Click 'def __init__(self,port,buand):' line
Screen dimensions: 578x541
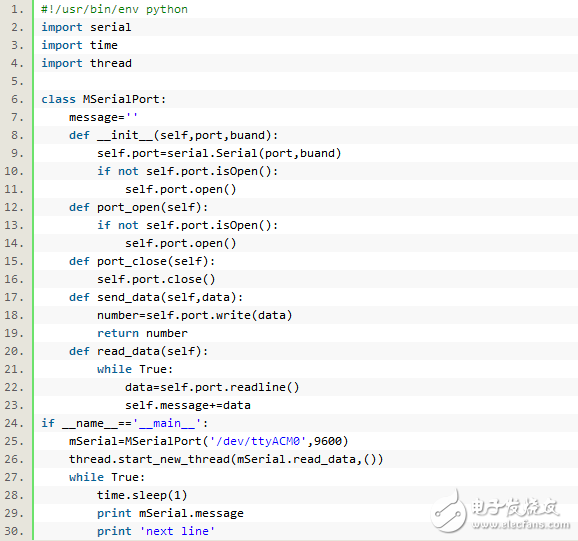coord(173,135)
